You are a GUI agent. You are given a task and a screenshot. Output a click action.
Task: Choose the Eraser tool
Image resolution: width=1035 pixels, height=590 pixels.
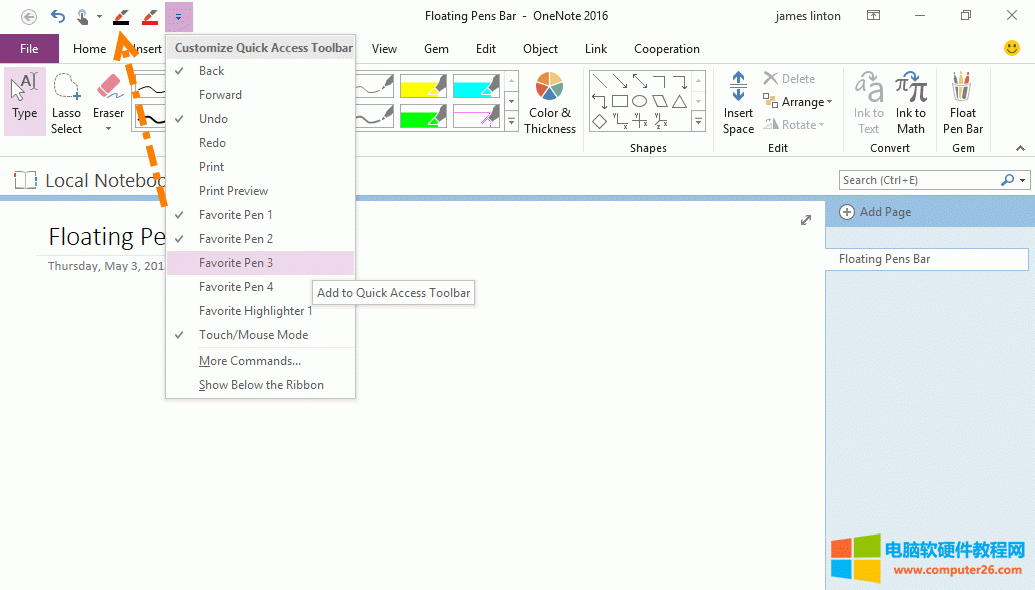click(x=109, y=103)
